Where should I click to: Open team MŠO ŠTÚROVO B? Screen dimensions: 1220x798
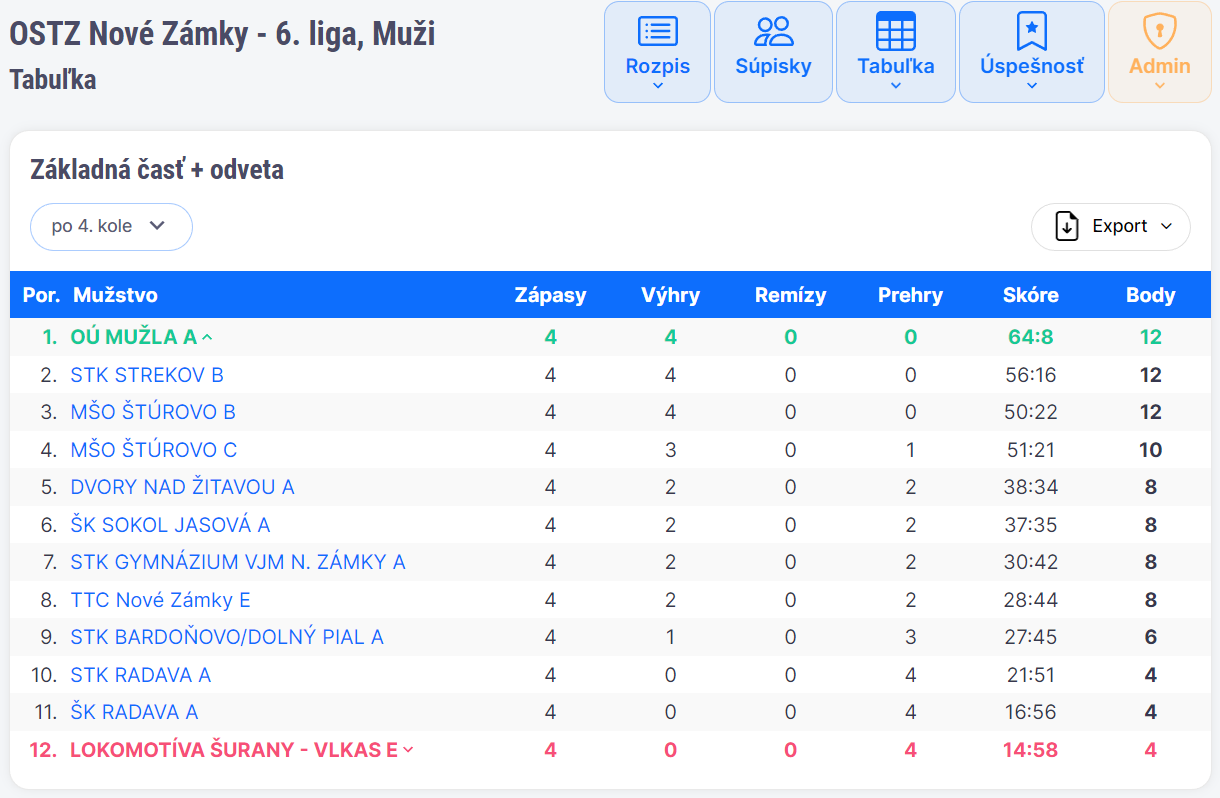(x=153, y=412)
